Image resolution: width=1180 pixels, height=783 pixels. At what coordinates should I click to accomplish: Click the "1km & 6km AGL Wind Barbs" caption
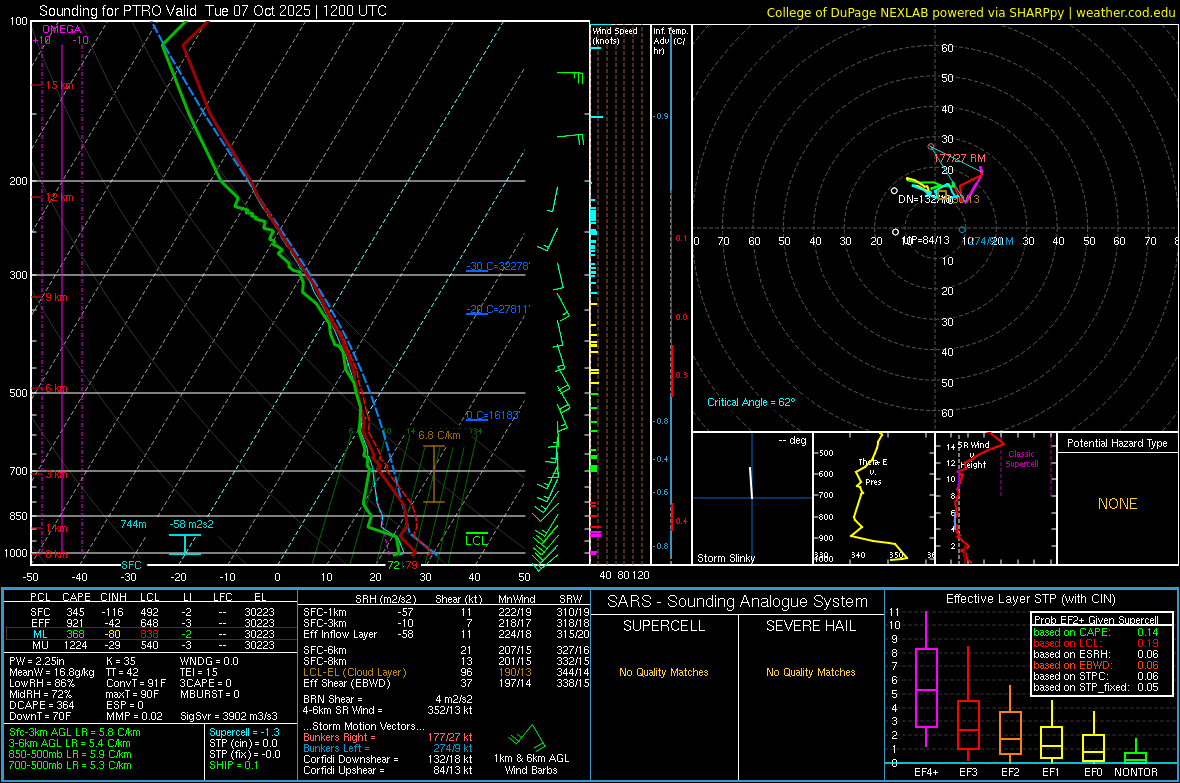click(x=531, y=764)
